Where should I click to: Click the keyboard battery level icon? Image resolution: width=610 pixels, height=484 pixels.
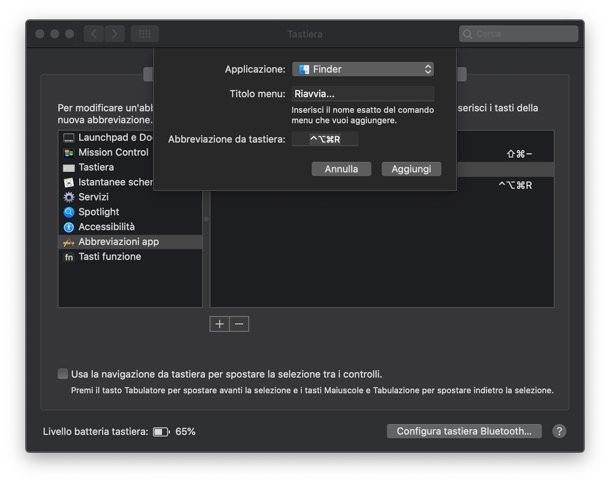pyautogui.click(x=161, y=432)
